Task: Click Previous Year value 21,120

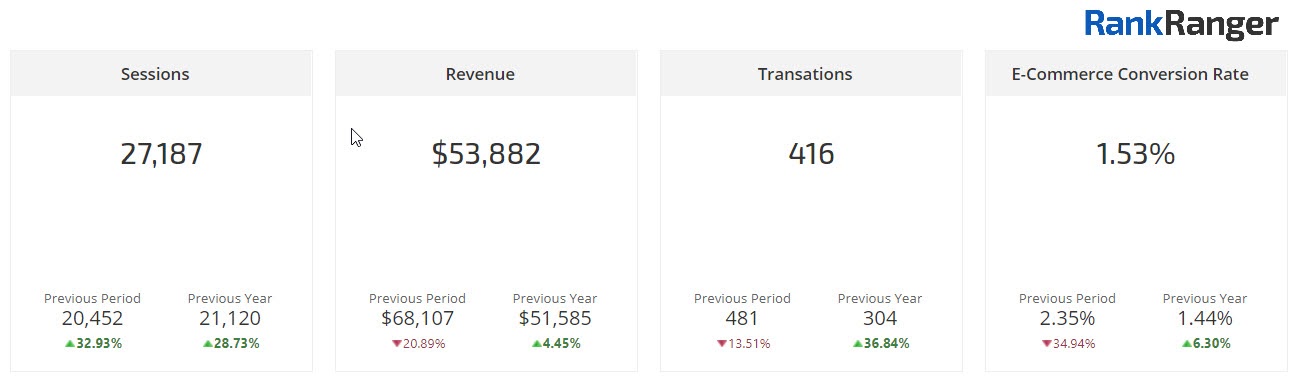Action: pyautogui.click(x=230, y=319)
